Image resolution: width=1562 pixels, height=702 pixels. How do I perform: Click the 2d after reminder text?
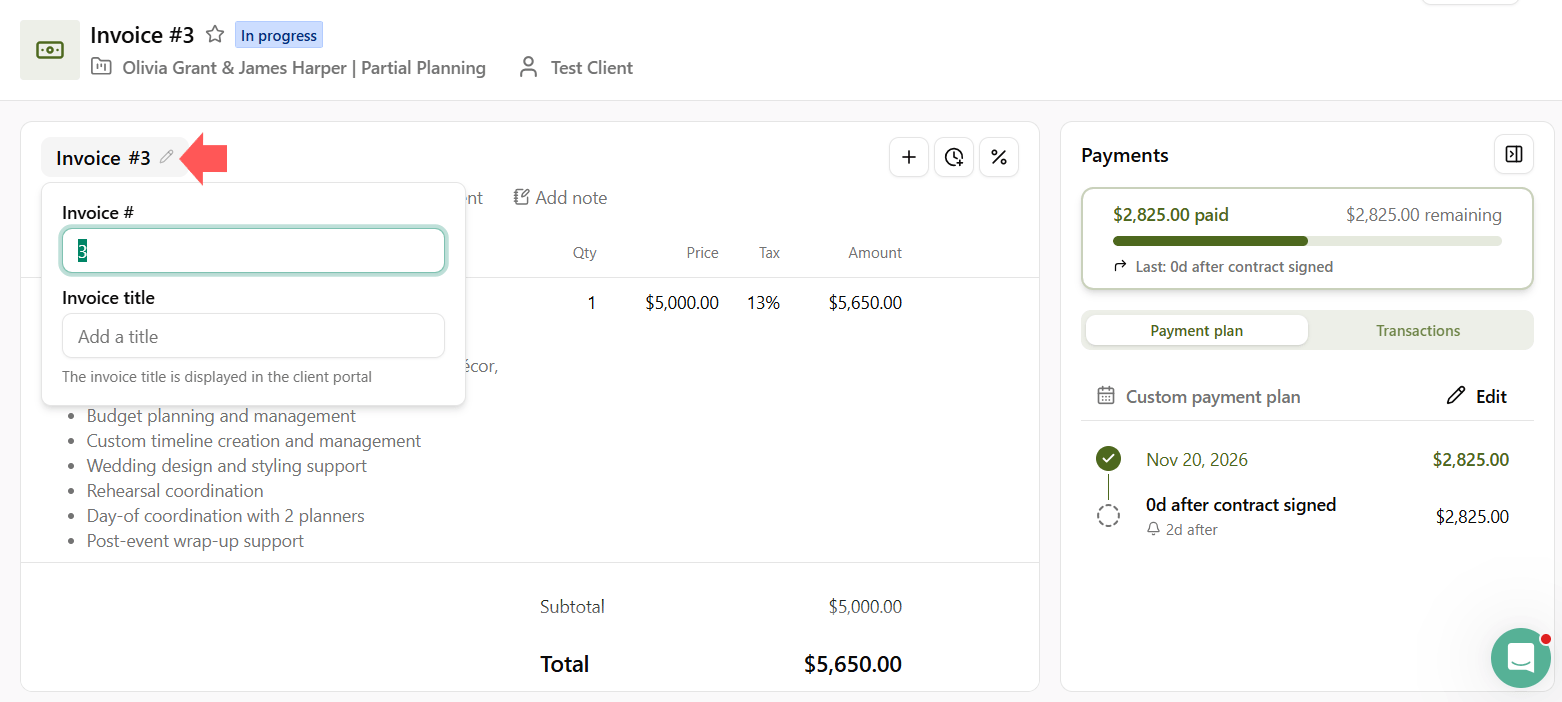[x=1192, y=530]
